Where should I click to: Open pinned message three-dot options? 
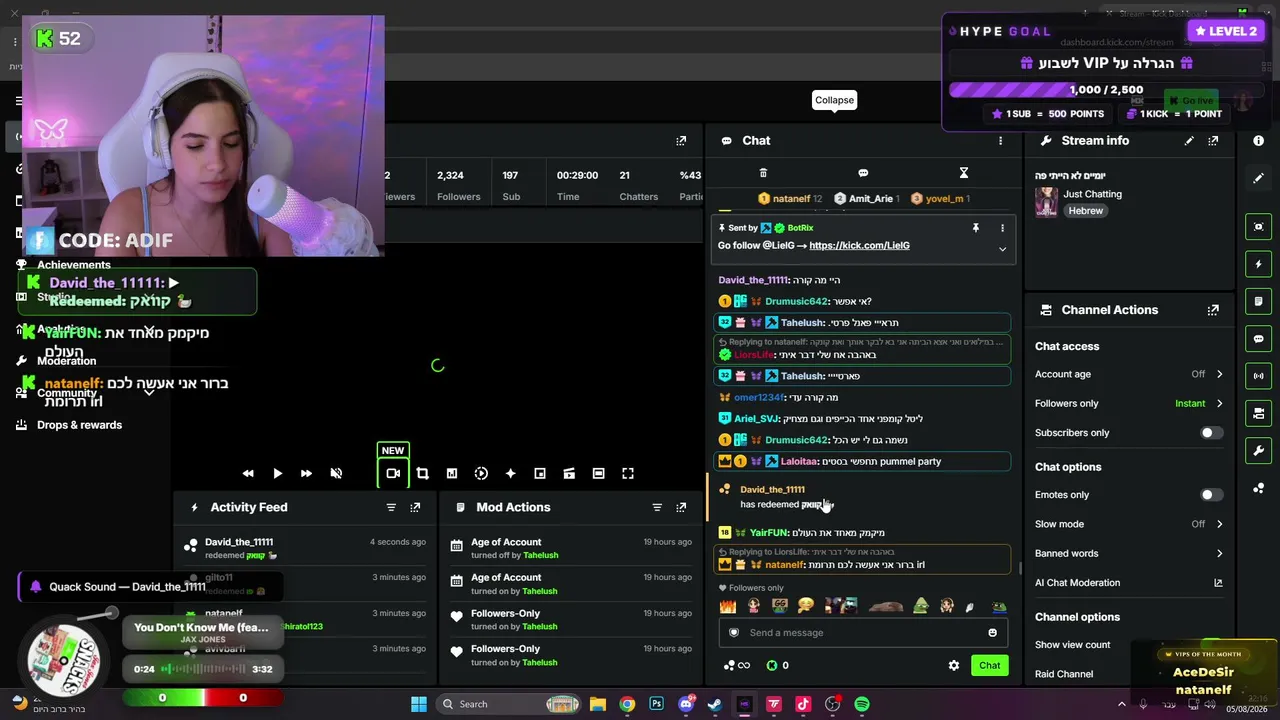1002,228
